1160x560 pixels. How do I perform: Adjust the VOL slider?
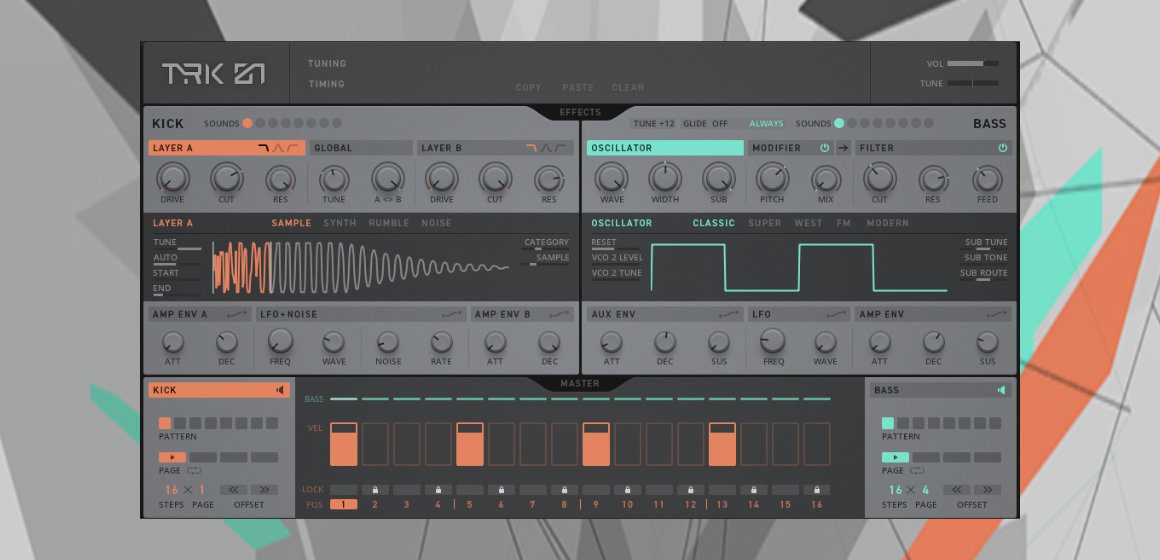point(973,64)
